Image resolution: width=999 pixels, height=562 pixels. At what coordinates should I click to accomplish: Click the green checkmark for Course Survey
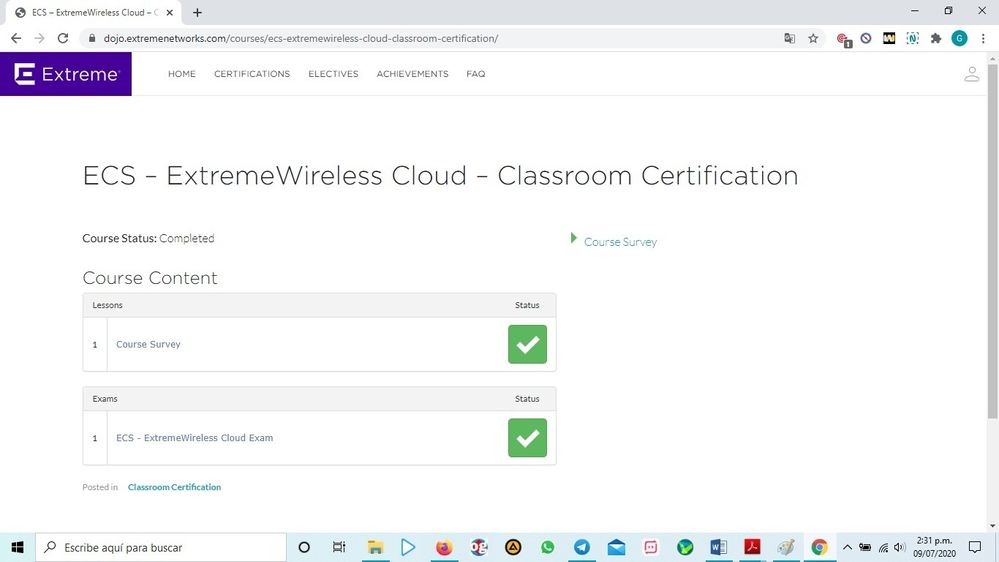click(528, 344)
